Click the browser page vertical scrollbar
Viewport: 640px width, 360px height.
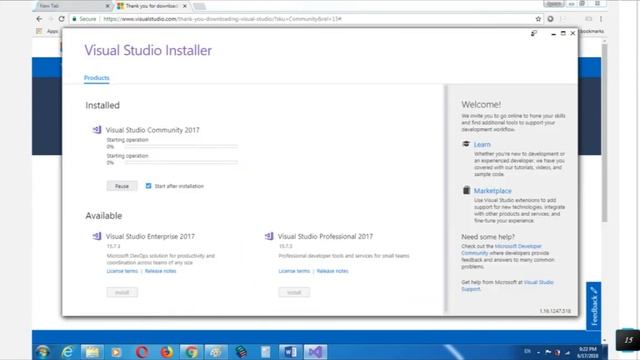pos(604,133)
